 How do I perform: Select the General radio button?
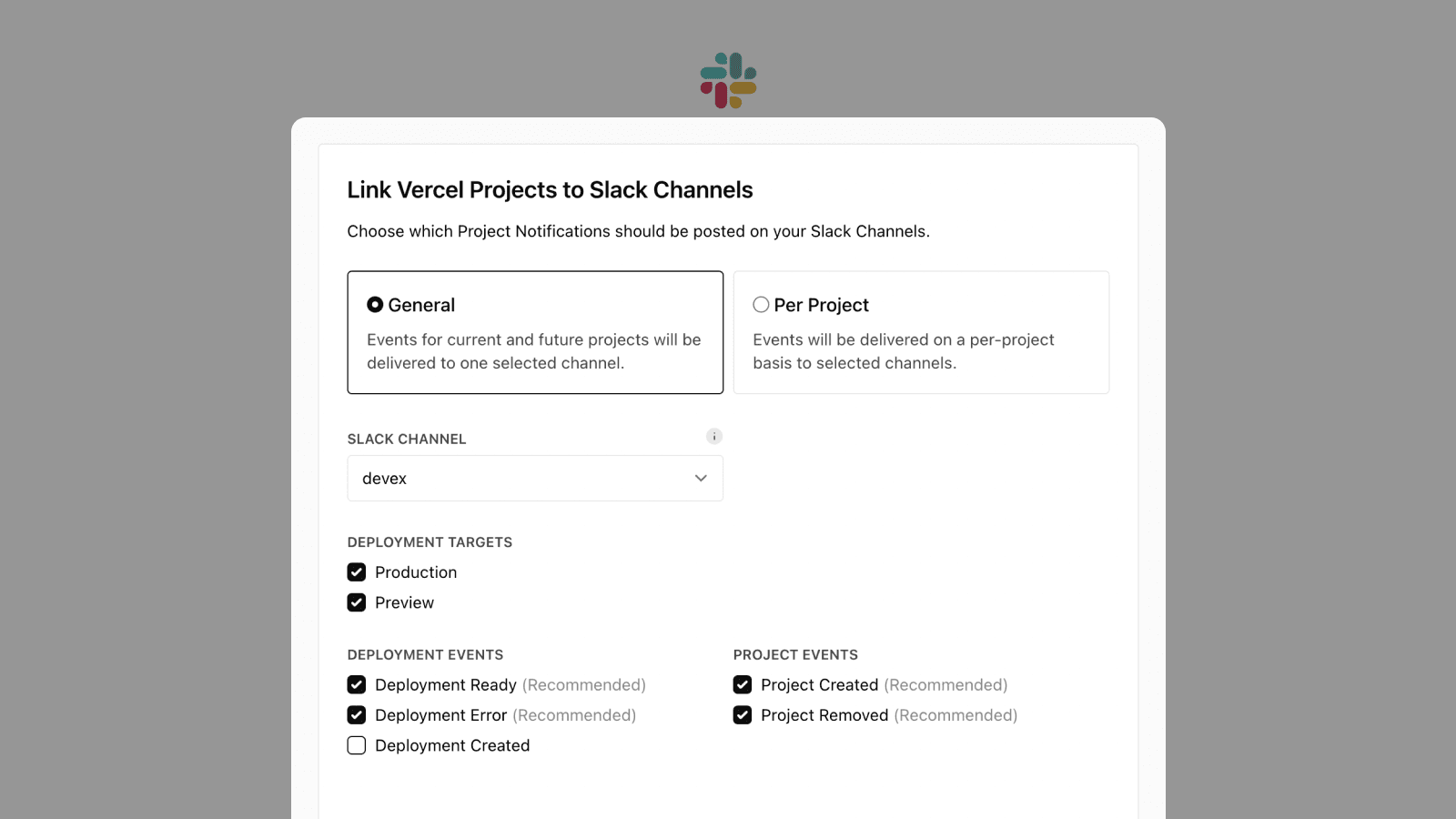tap(375, 305)
